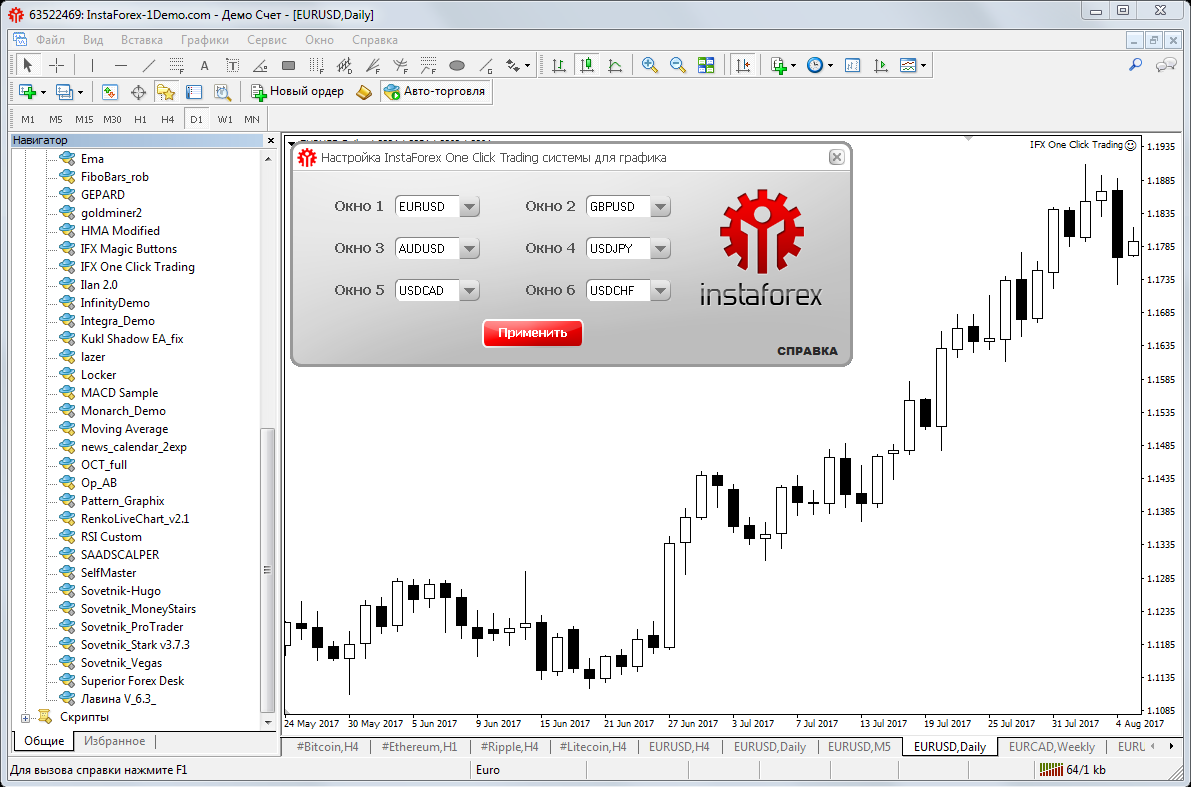This screenshot has width=1191, height=787.
Task: Open the MetaEditor yellow book icon
Action: 364,92
